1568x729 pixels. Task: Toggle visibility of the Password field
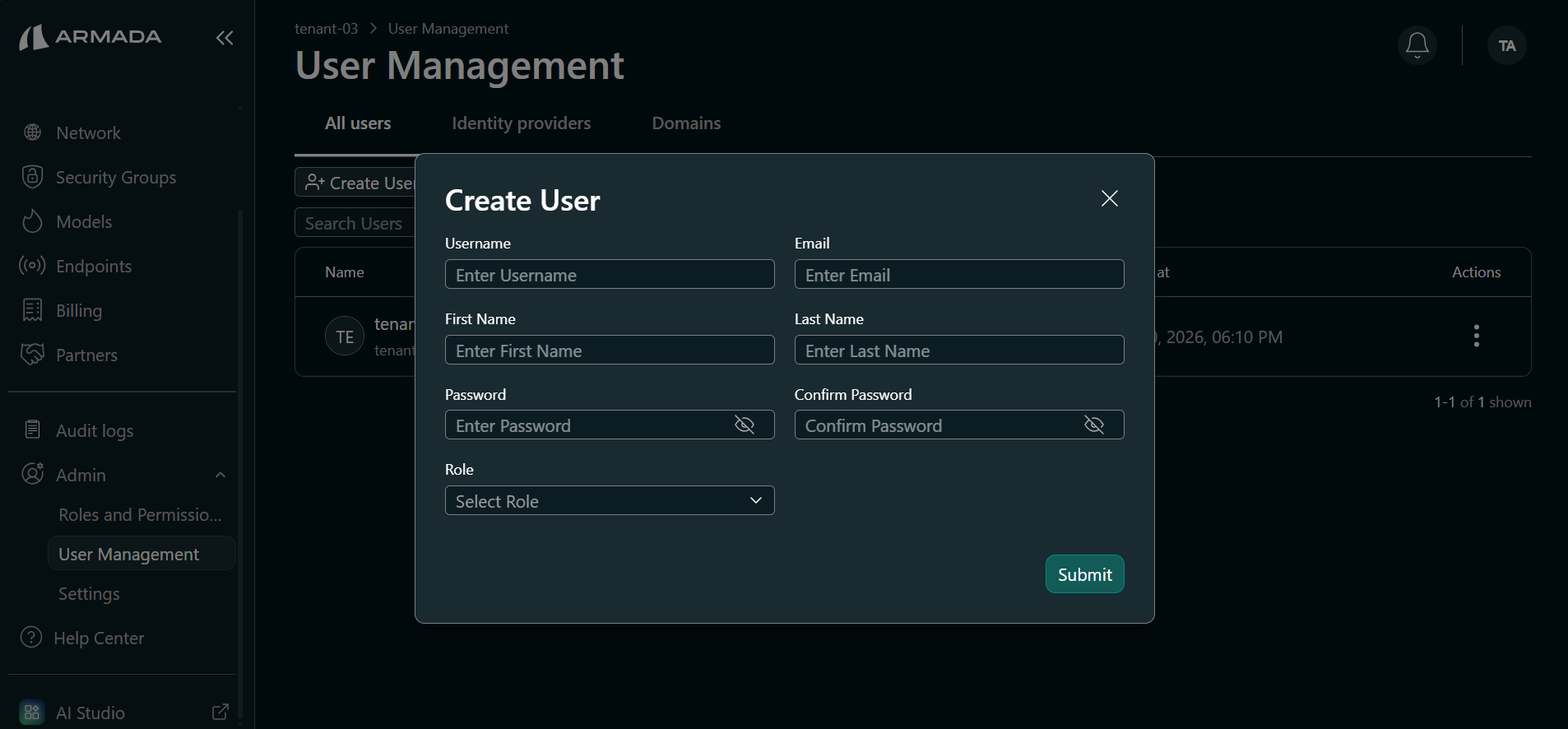point(745,425)
